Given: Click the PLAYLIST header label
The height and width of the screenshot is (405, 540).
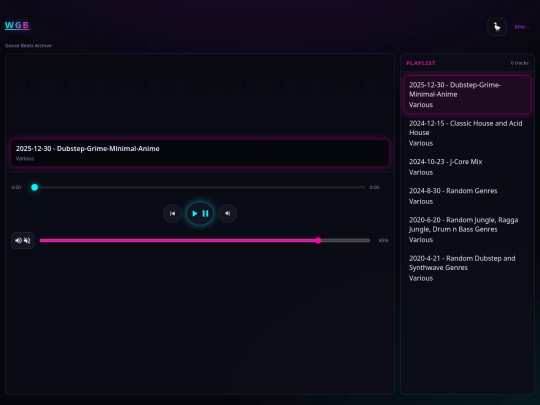Looking at the screenshot, I should pyautogui.click(x=420, y=63).
